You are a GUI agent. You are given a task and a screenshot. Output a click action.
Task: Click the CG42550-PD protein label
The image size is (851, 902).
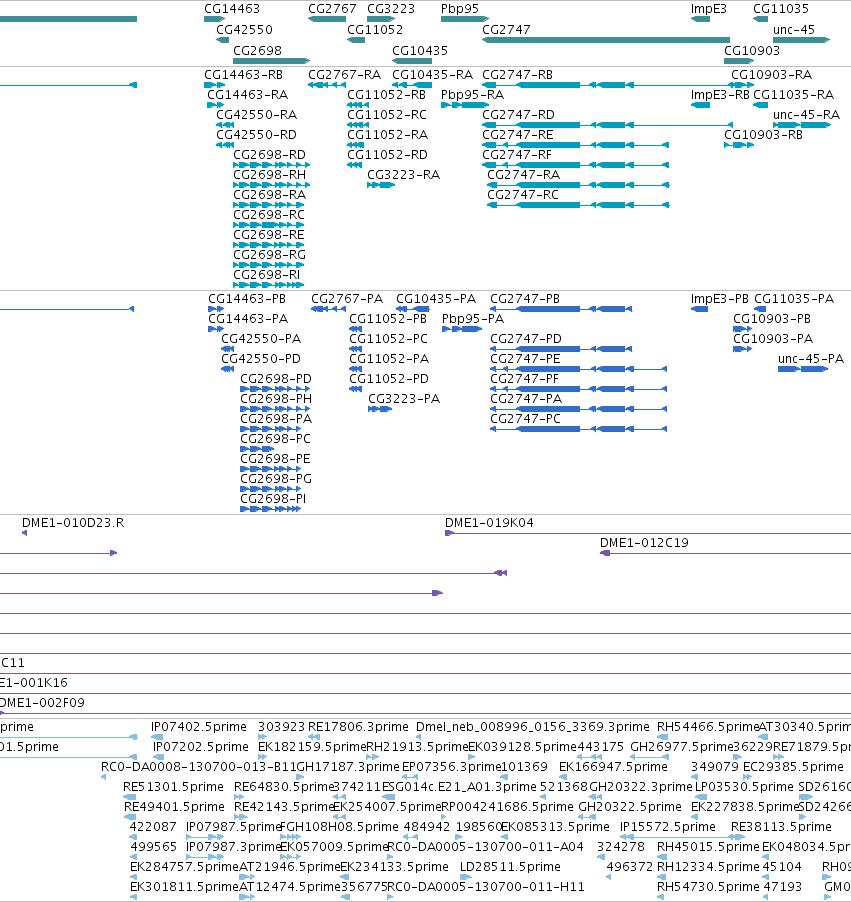[x=261, y=359]
